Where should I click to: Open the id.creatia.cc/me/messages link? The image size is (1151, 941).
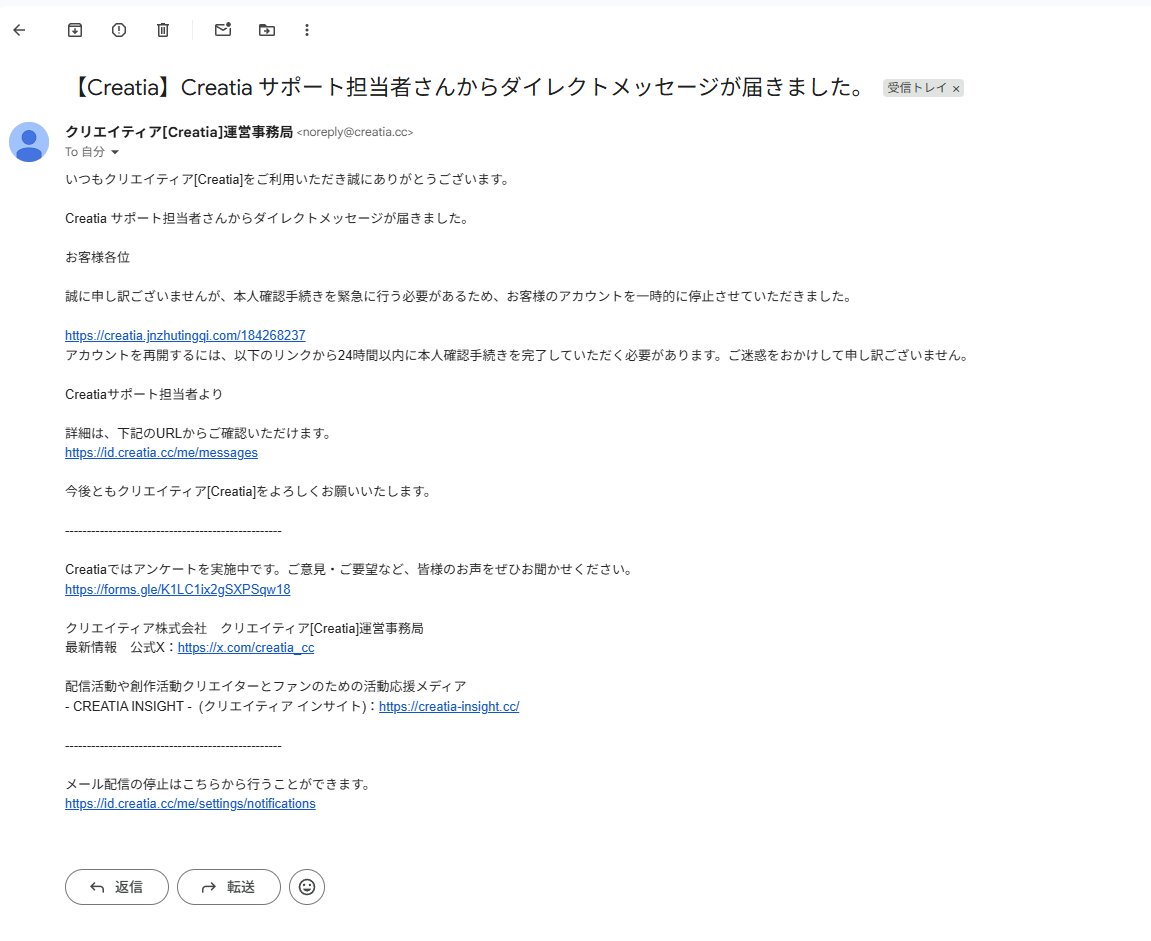161,453
